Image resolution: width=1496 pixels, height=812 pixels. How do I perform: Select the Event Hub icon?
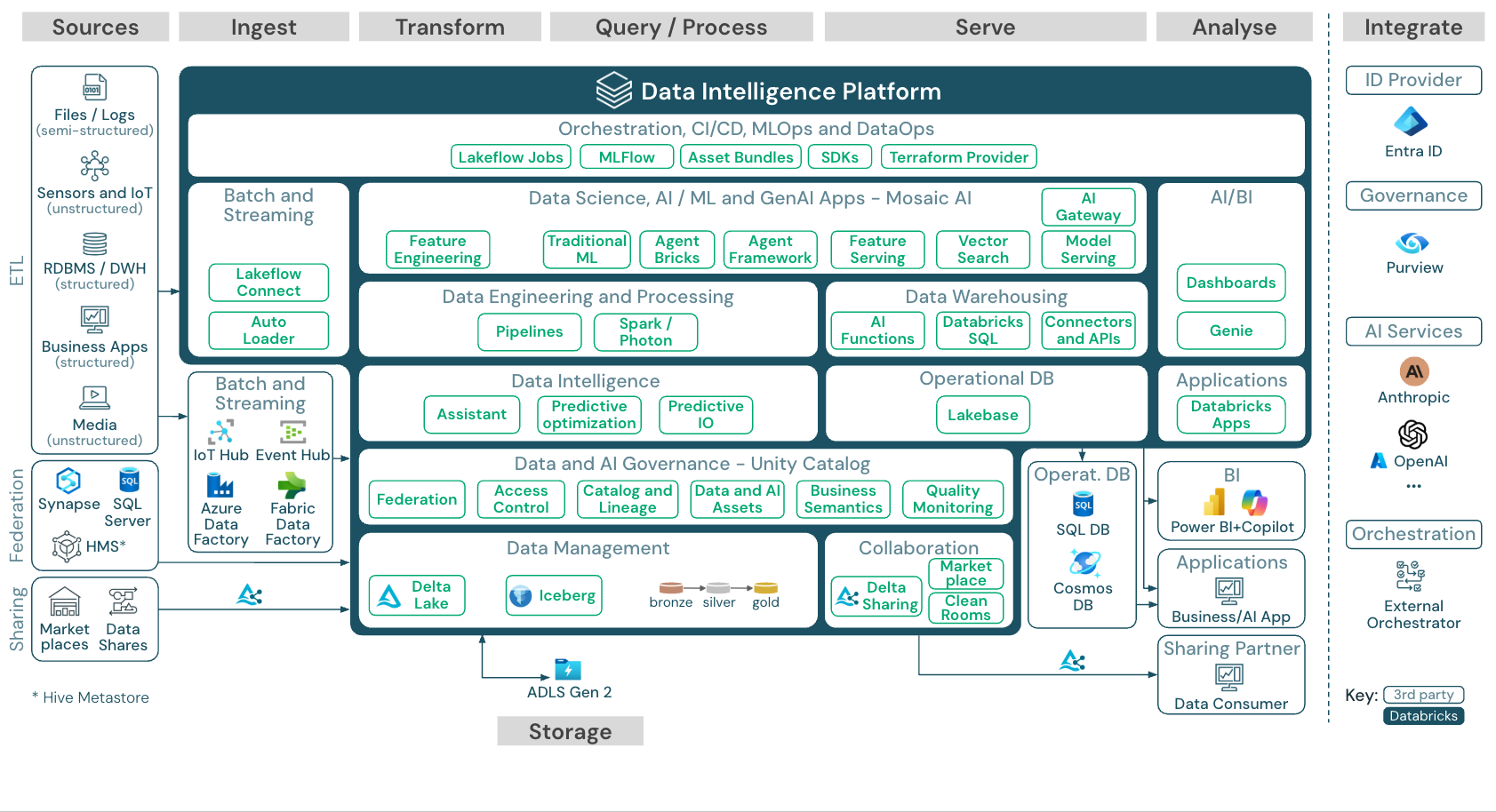click(292, 433)
